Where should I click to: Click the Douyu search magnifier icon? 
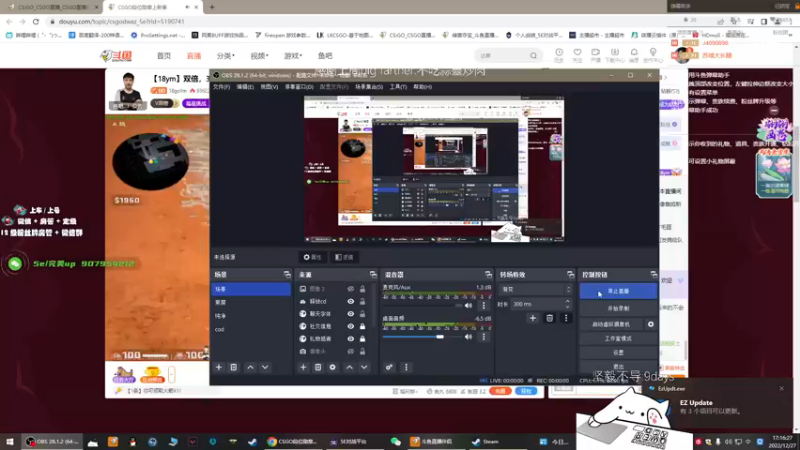click(x=533, y=56)
